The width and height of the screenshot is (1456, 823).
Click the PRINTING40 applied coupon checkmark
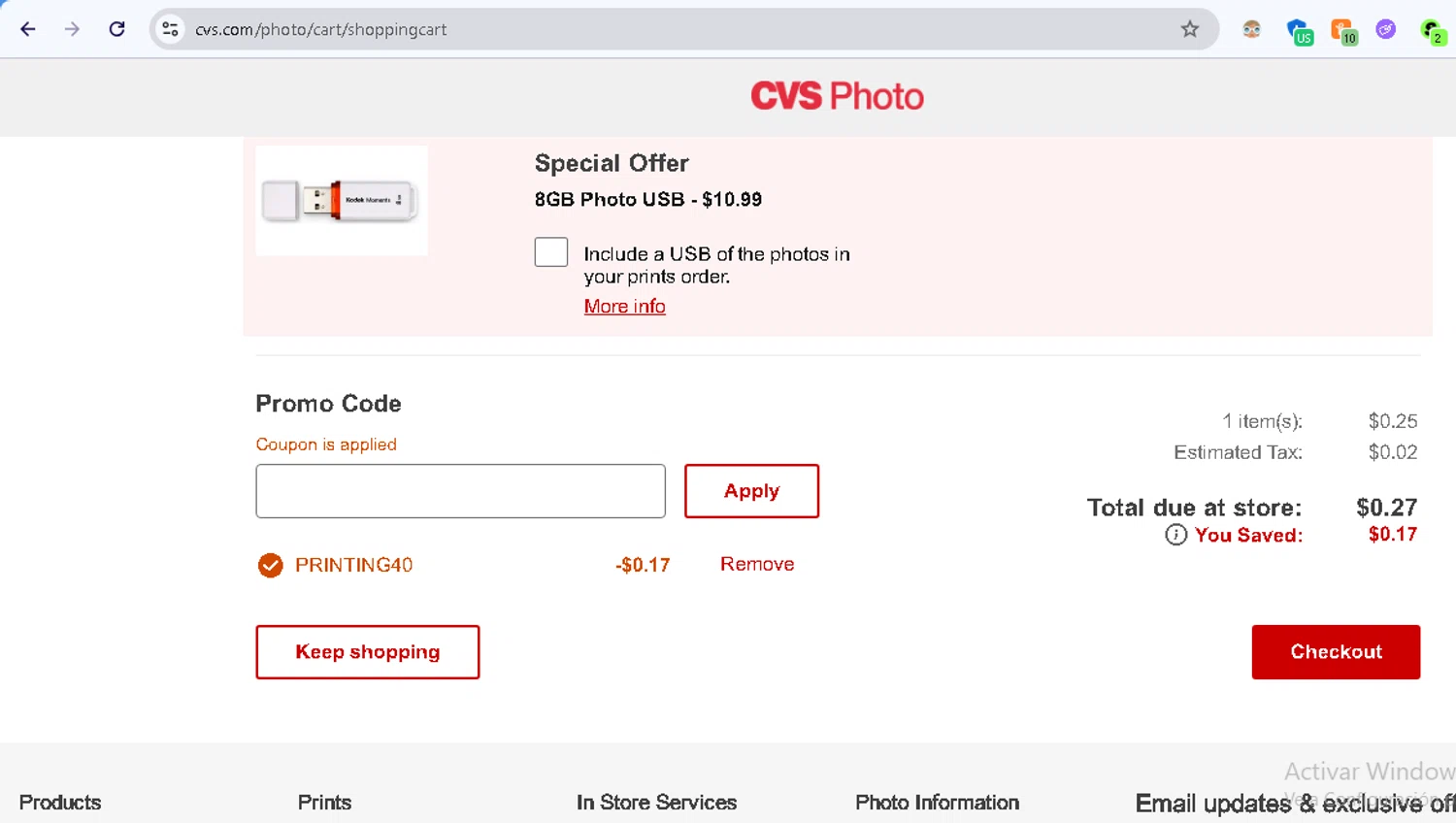(x=271, y=565)
